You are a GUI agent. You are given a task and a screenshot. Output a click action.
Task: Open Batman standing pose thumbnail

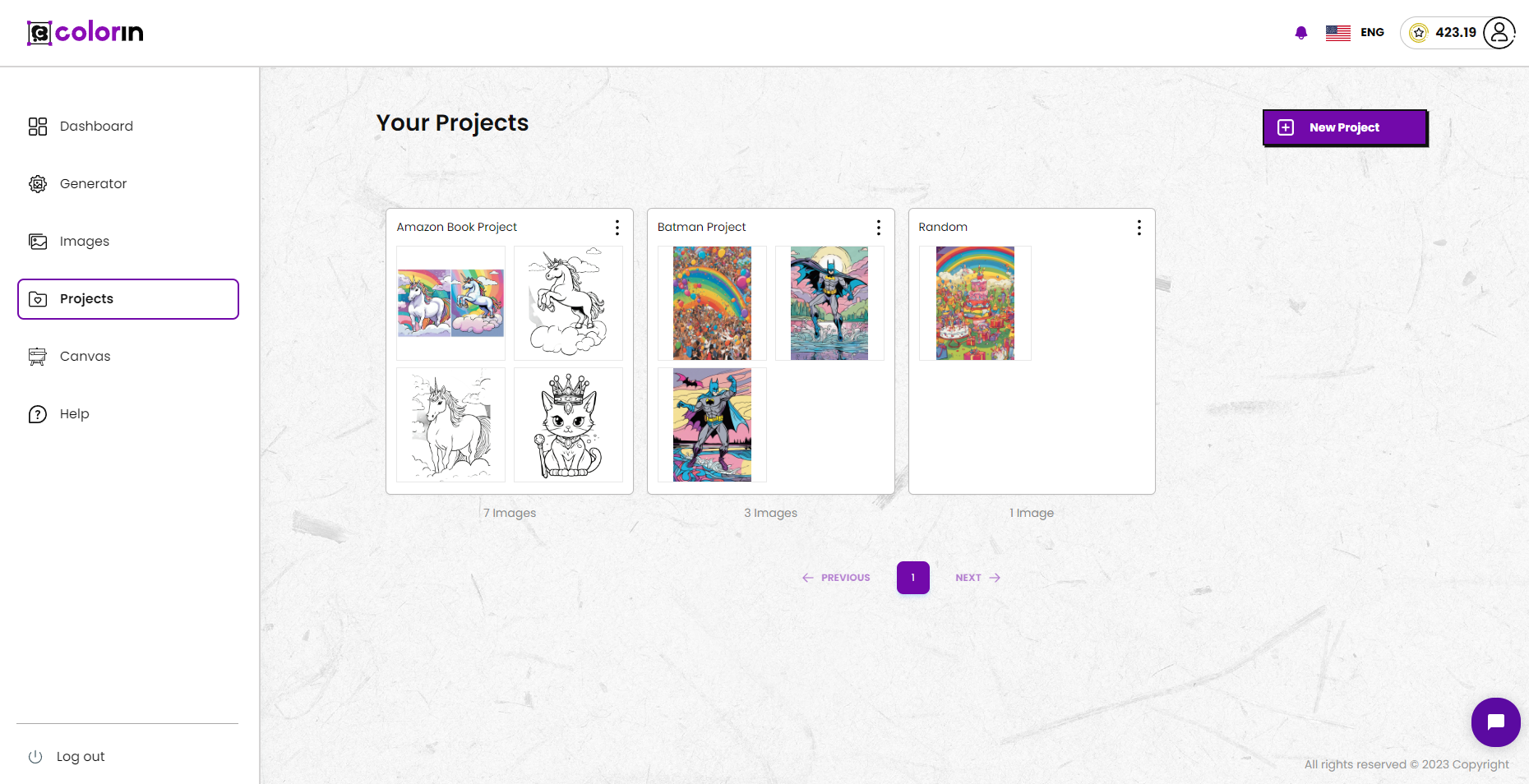712,425
